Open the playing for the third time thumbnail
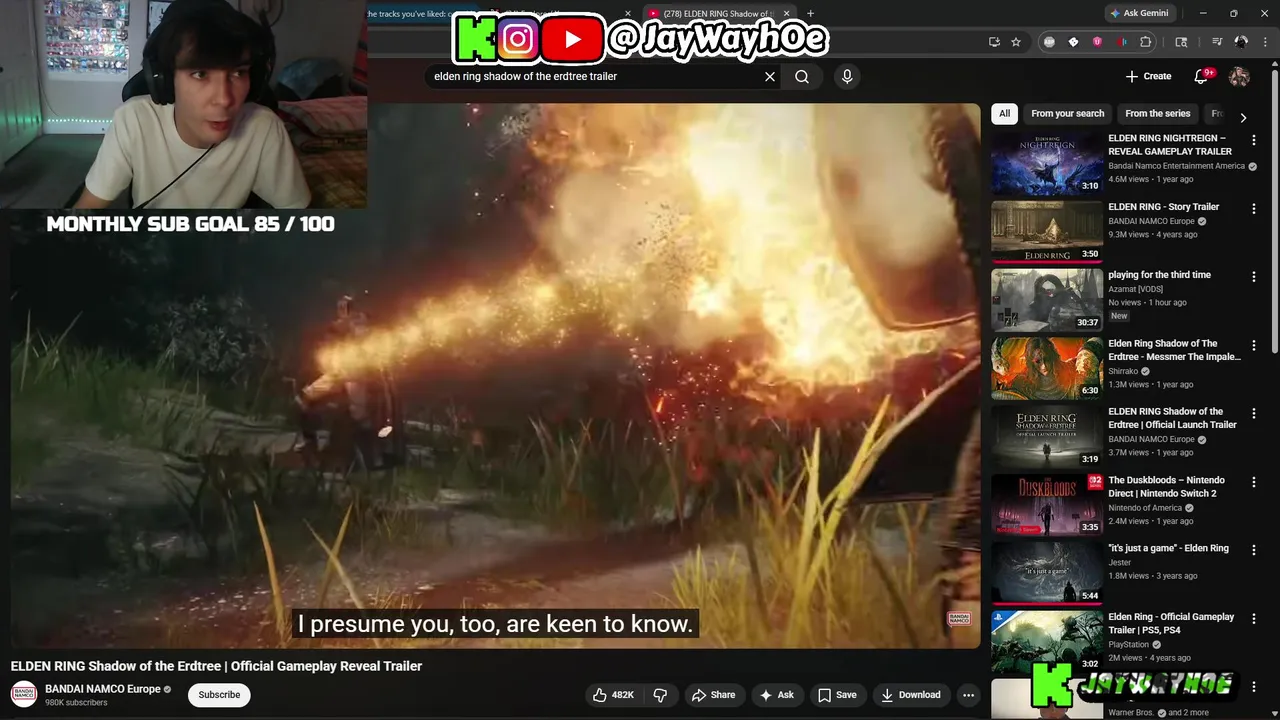The width and height of the screenshot is (1280, 720). tap(1047, 300)
